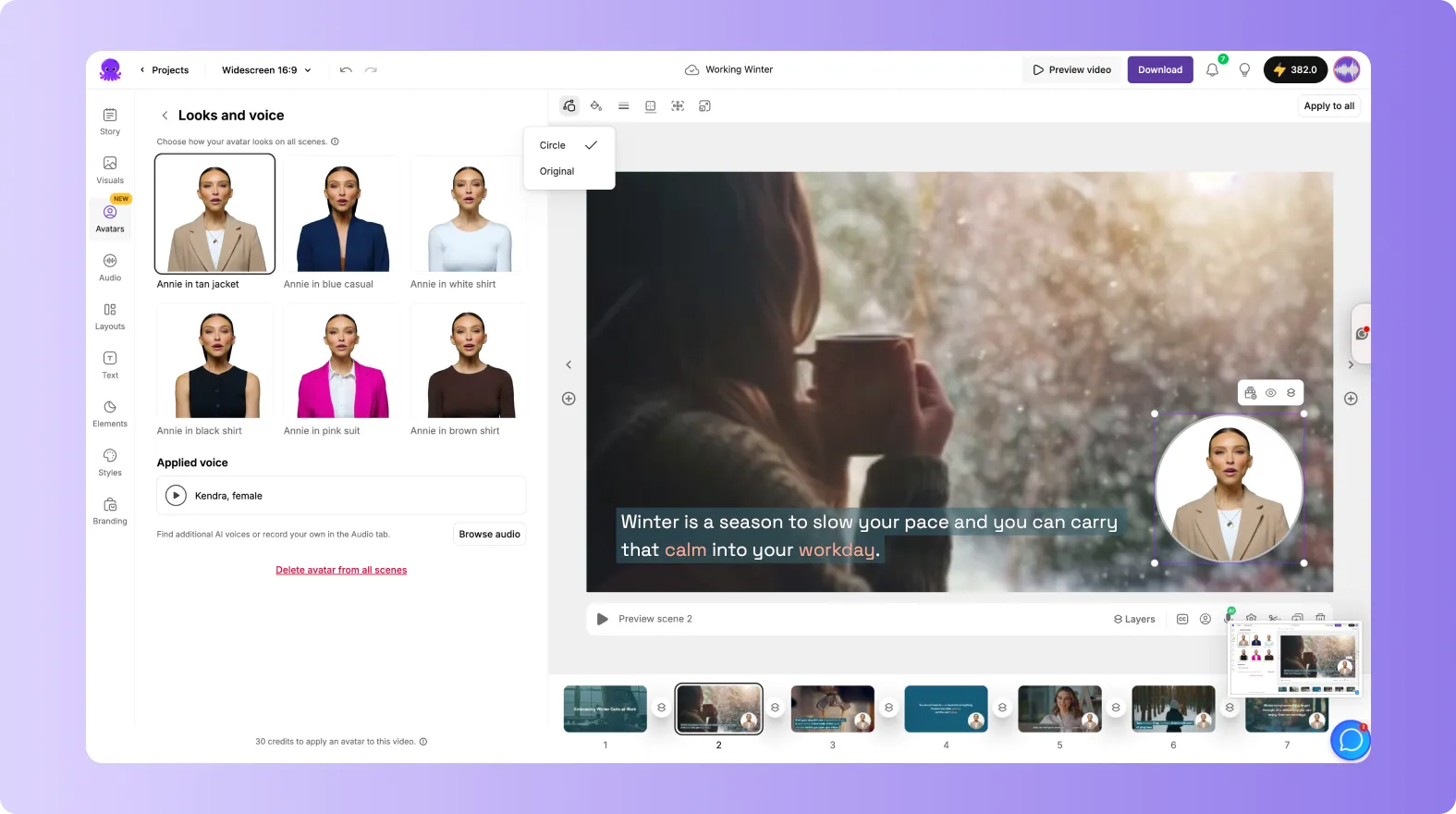This screenshot has height=814, width=1456.
Task: Click the avatar person icon in scene bar
Action: tap(1205, 619)
